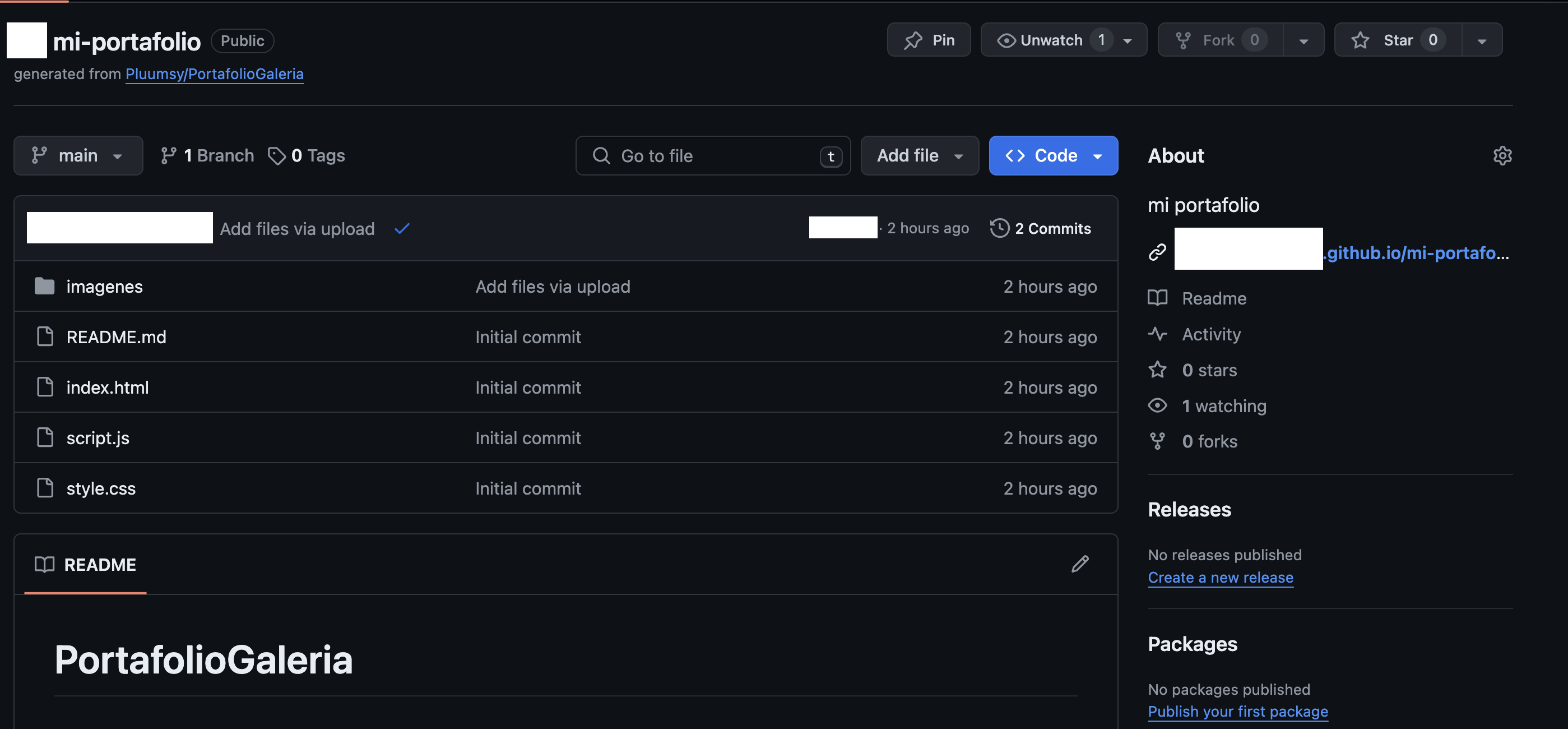Select the README tab
Viewport: 1568px width, 729px height.
click(85, 565)
